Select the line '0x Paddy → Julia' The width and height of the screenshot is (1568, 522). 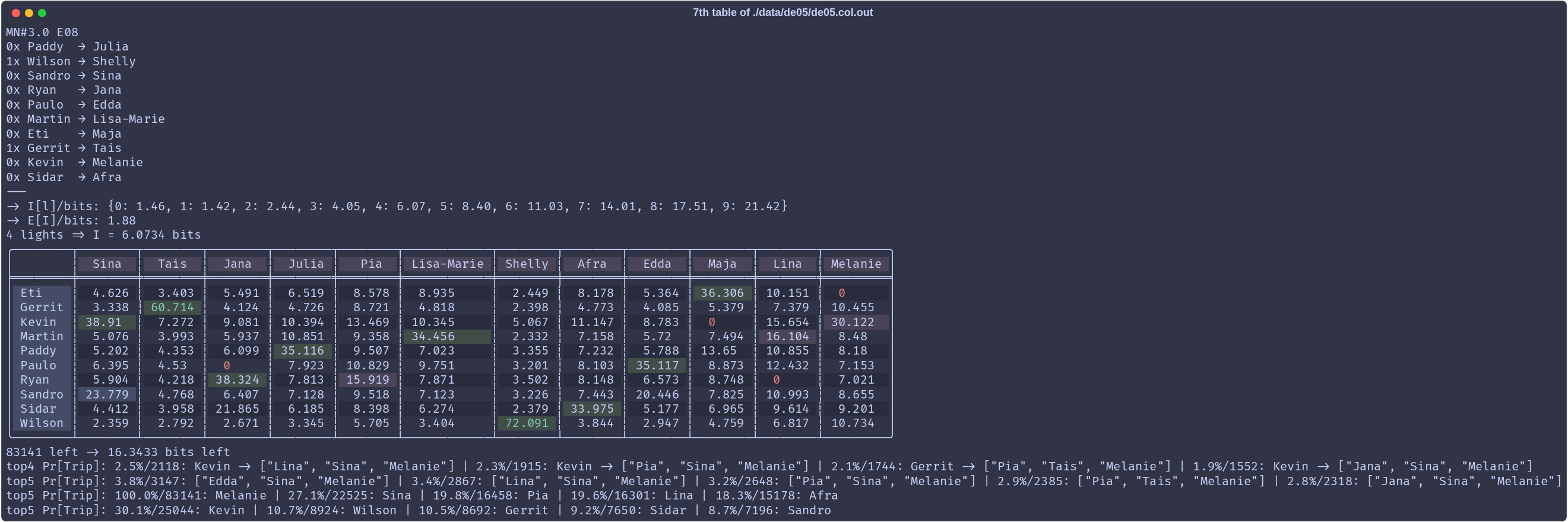coord(67,47)
